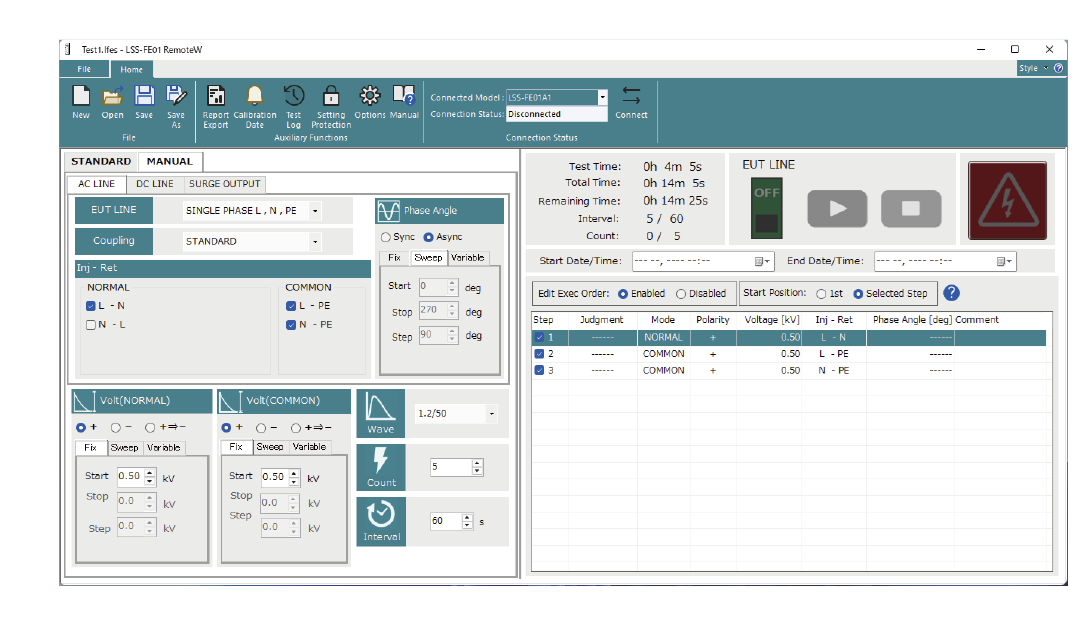Enable the N - L checkbox

pyautogui.click(x=92, y=325)
